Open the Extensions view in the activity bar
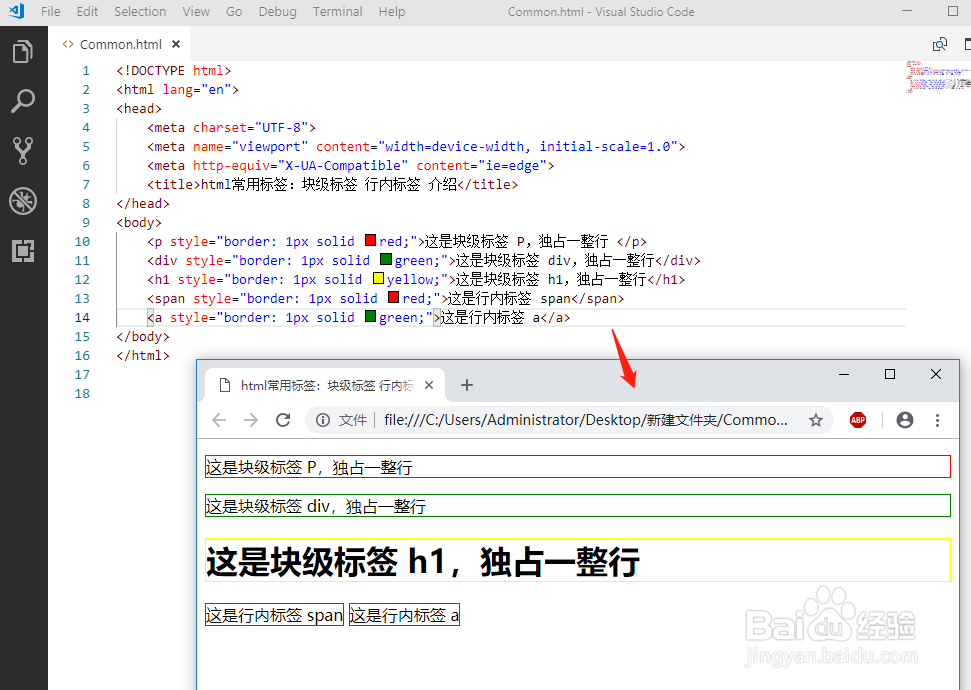Viewport: 971px width, 690px height. click(22, 243)
